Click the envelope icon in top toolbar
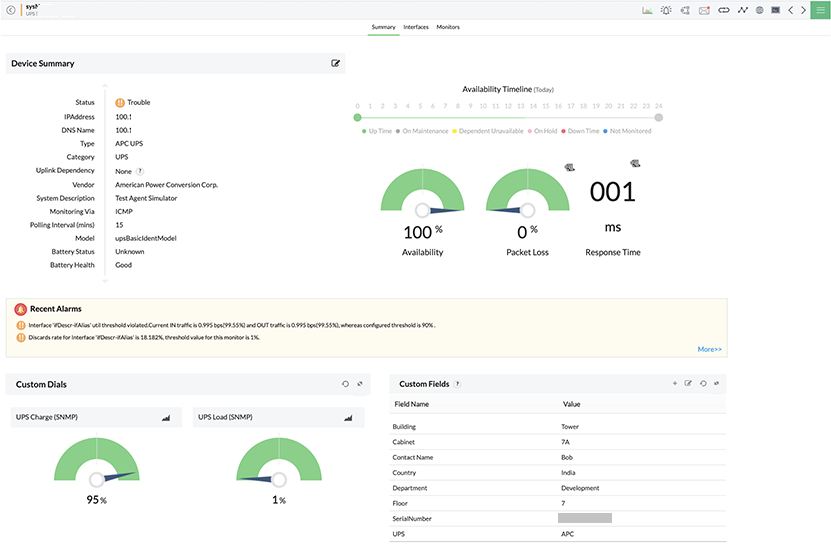This screenshot has width=831, height=558. [x=704, y=10]
